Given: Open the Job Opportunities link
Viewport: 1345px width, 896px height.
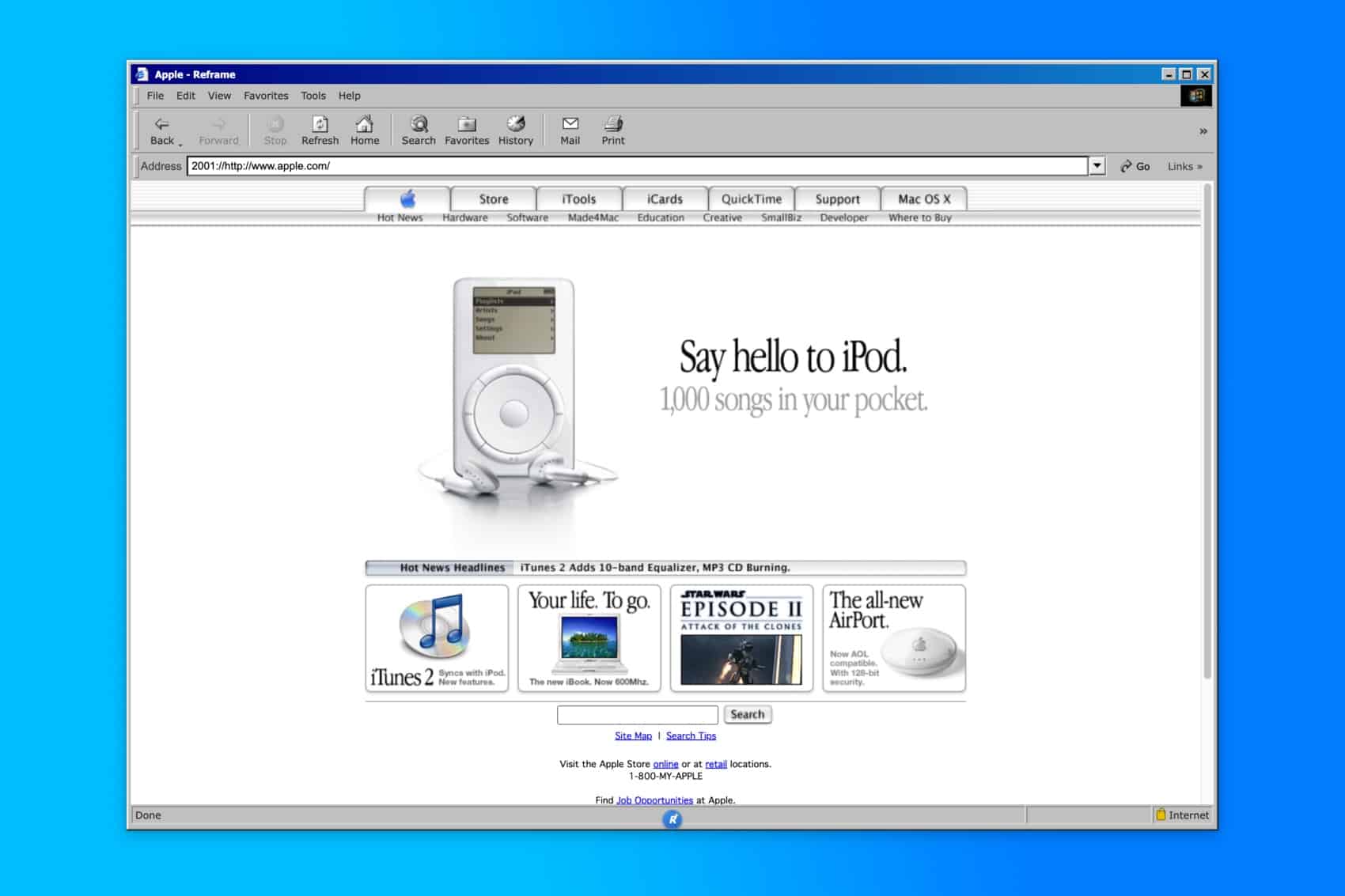Looking at the screenshot, I should (654, 800).
